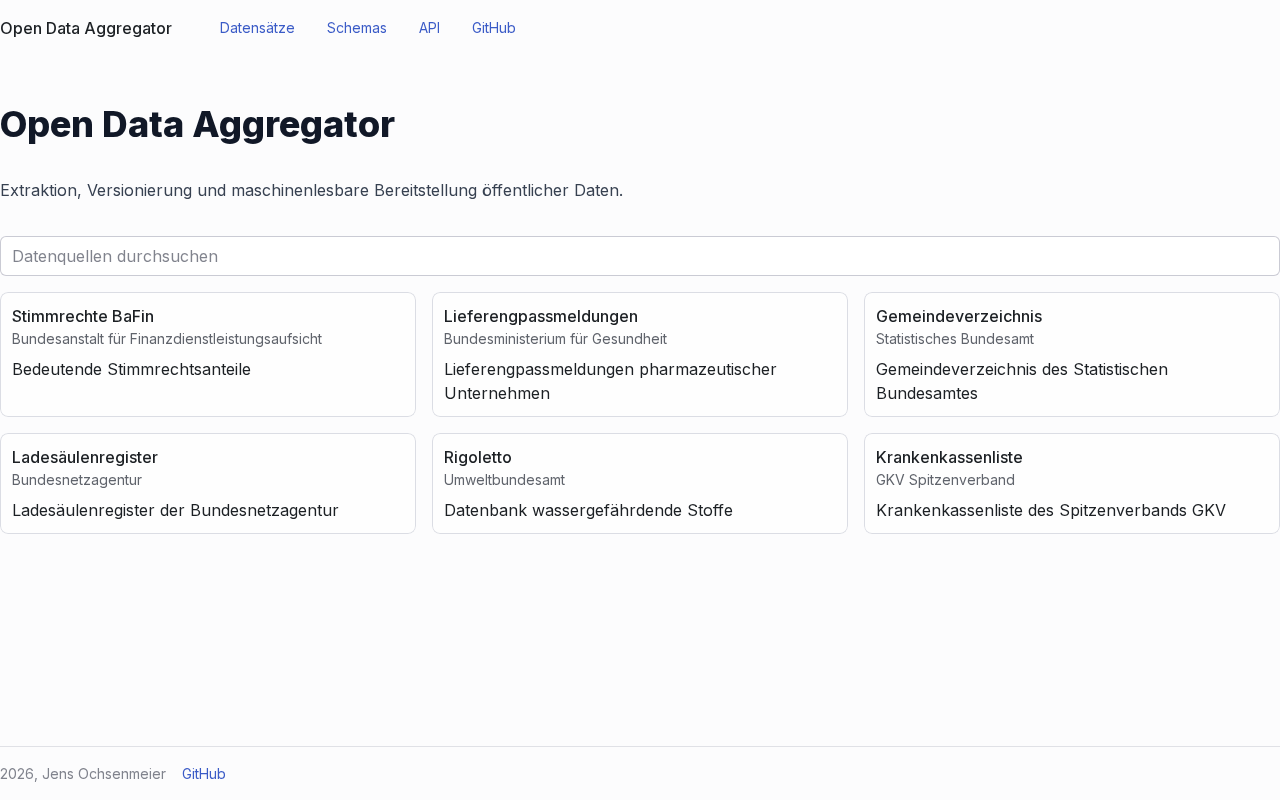Open the Datensätze navigation link
The height and width of the screenshot is (800, 1280).
(257, 28)
